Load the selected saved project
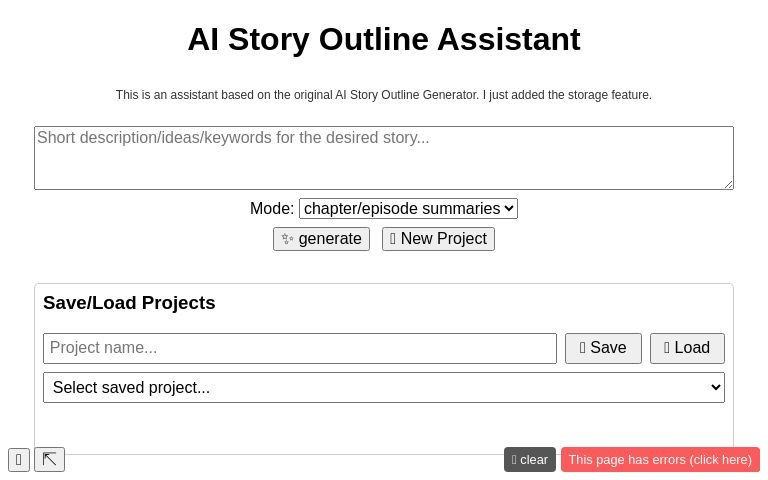Viewport: 768px width, 480px height. (x=687, y=348)
